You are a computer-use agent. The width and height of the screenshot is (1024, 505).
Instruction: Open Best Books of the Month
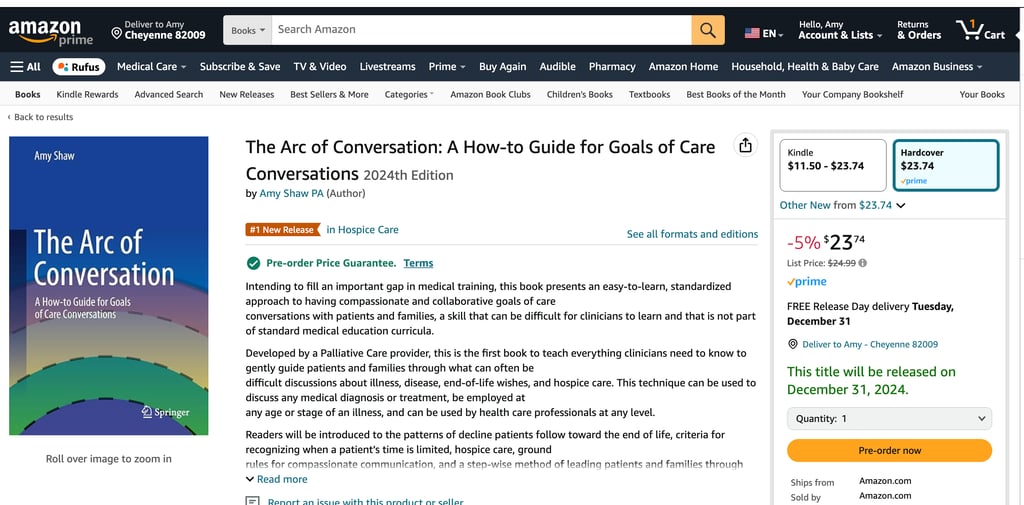[736, 94]
